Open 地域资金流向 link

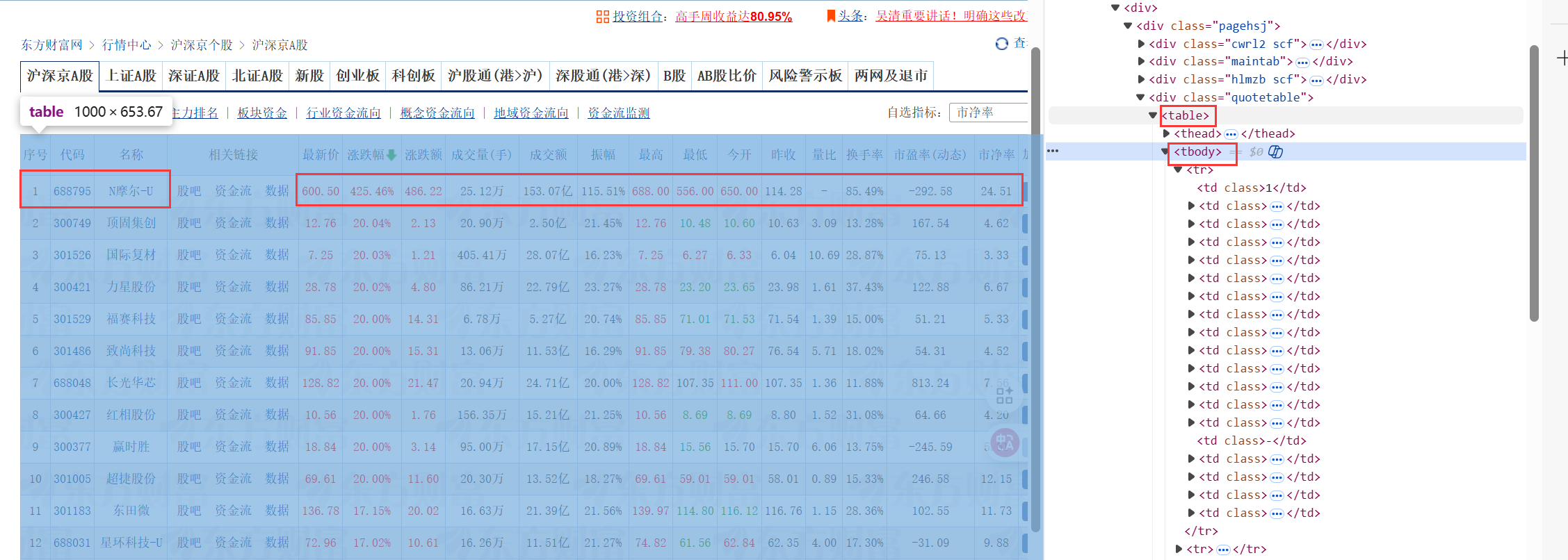(531, 113)
